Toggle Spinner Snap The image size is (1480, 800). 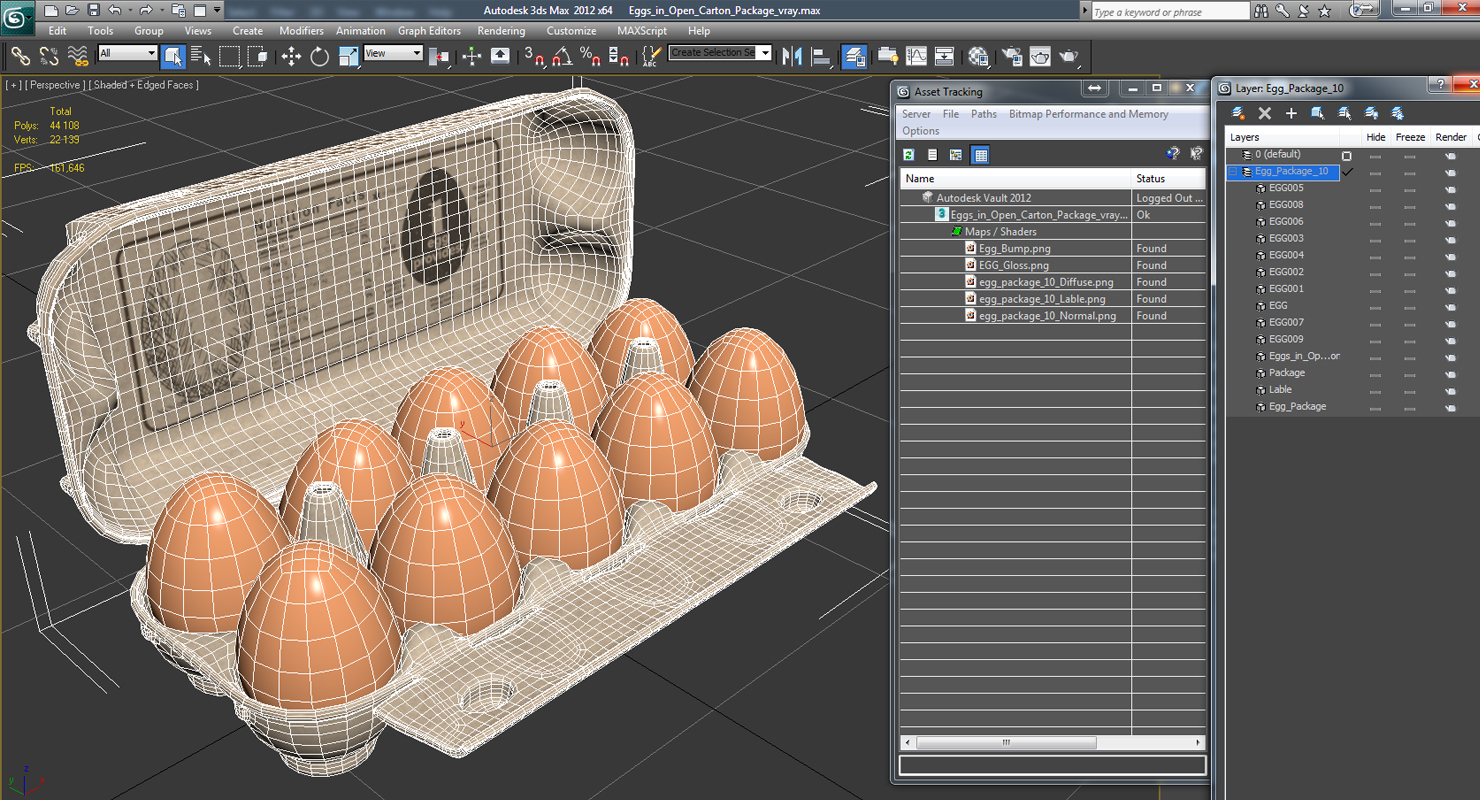tap(618, 57)
